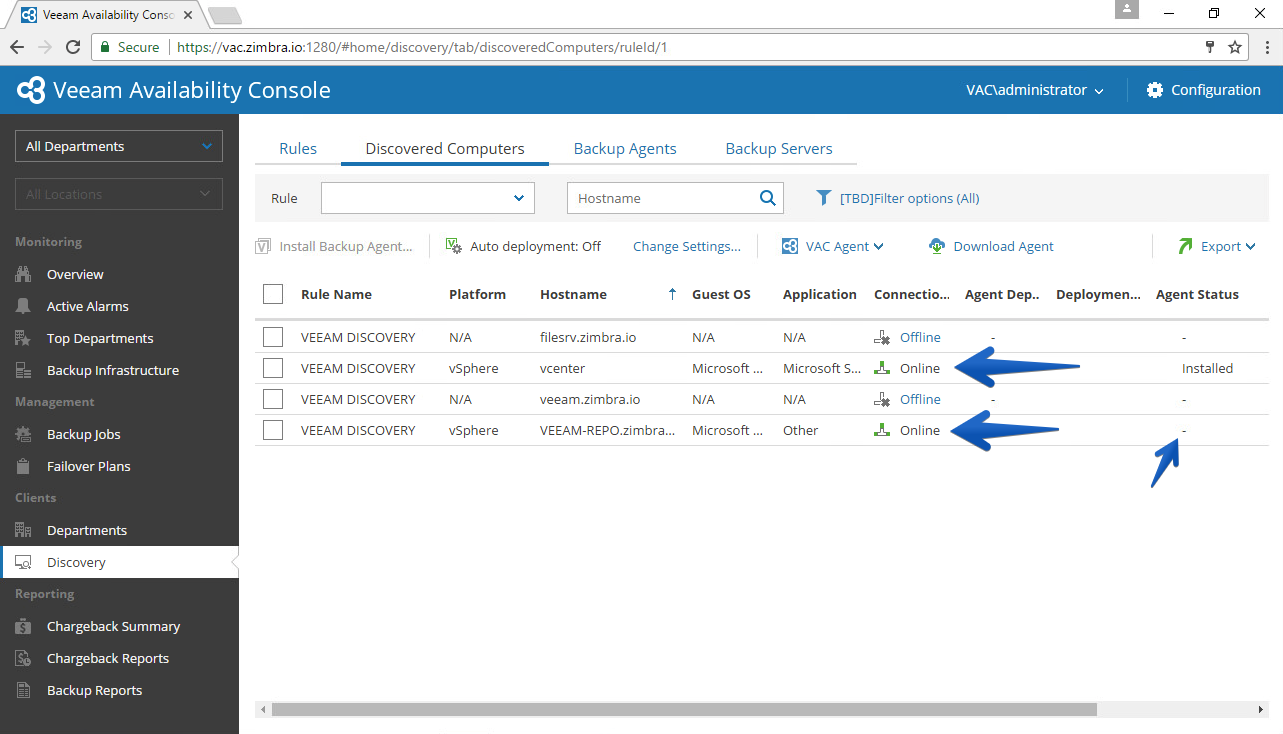
Task: Toggle the select-all checkbox in table header
Action: pyautogui.click(x=273, y=294)
